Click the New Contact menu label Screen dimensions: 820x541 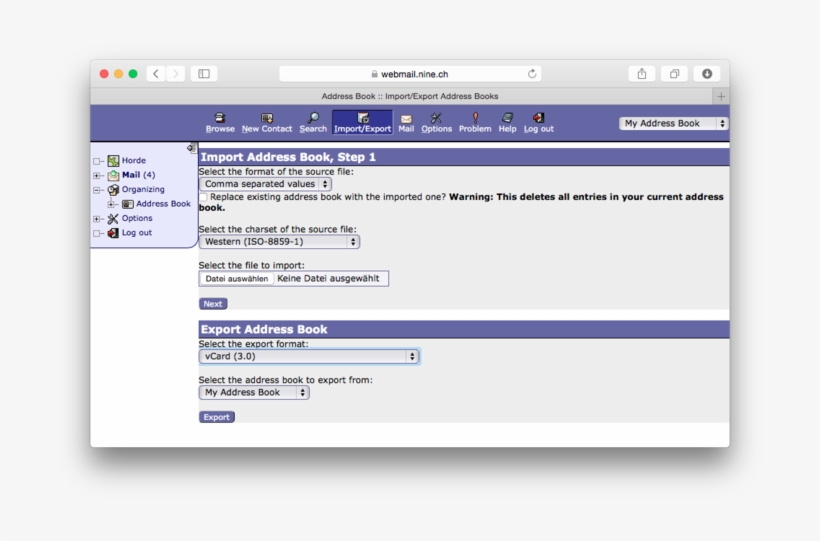click(x=267, y=129)
